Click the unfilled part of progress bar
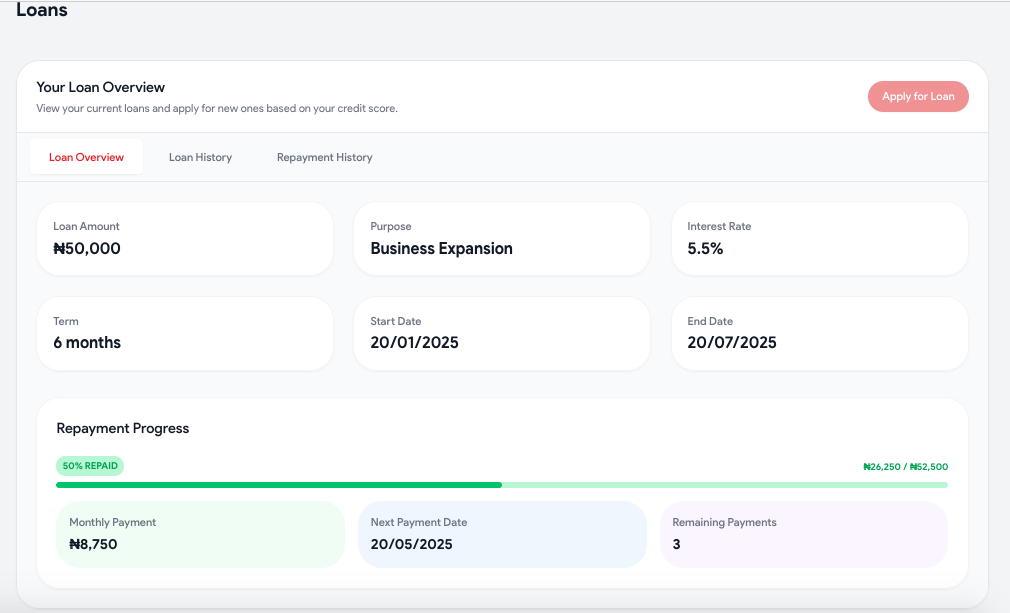Screen dimensions: 1010x613 [x=725, y=485]
